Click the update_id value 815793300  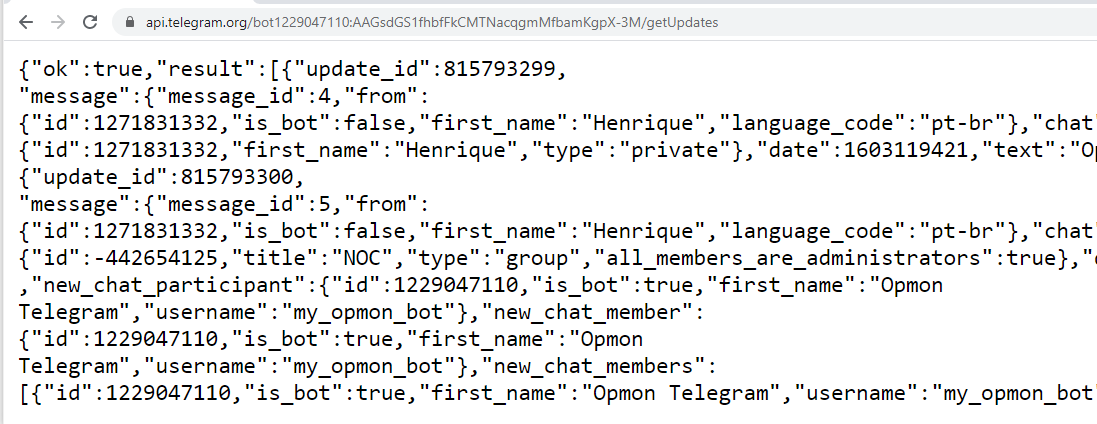242,179
